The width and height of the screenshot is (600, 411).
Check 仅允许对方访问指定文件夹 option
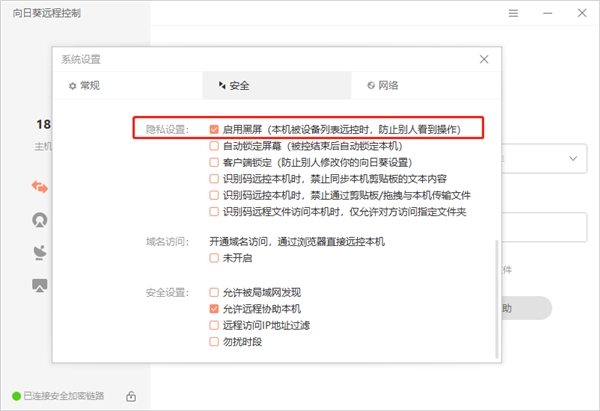pyautogui.click(x=214, y=212)
